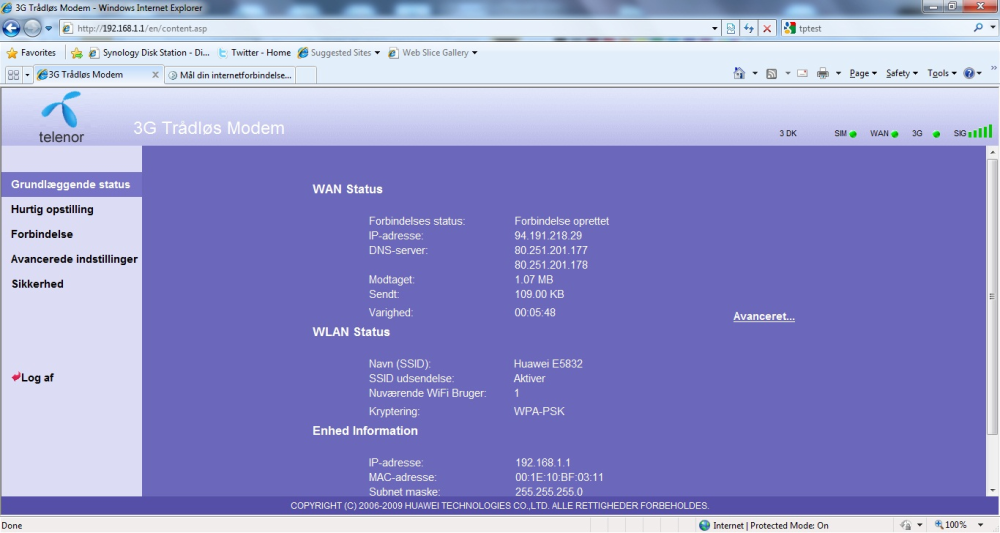Click the Quick Tabs grid icon
Image resolution: width=1000 pixels, height=533 pixels.
click(x=13, y=75)
